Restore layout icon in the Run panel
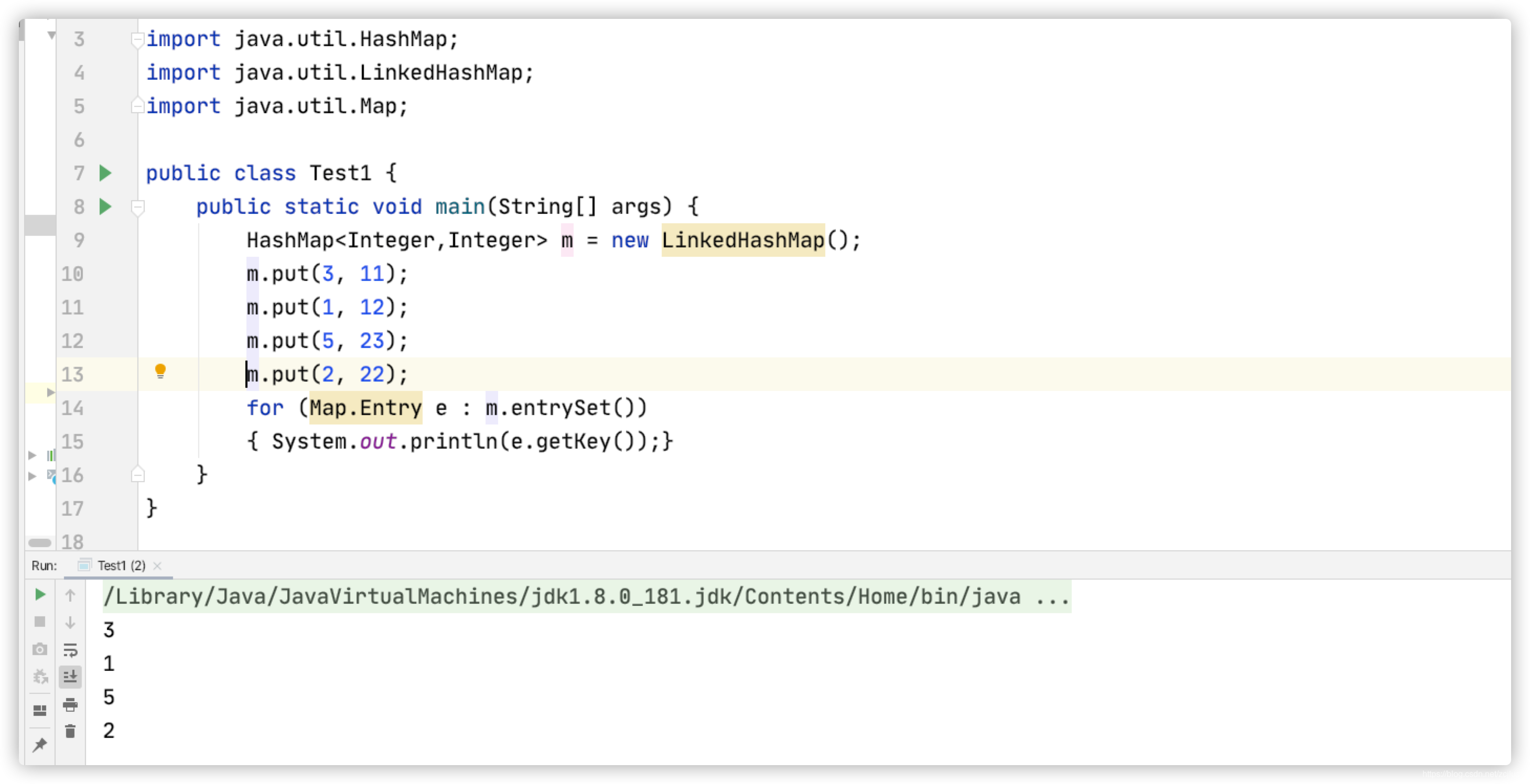This screenshot has width=1530, height=784. click(40, 711)
